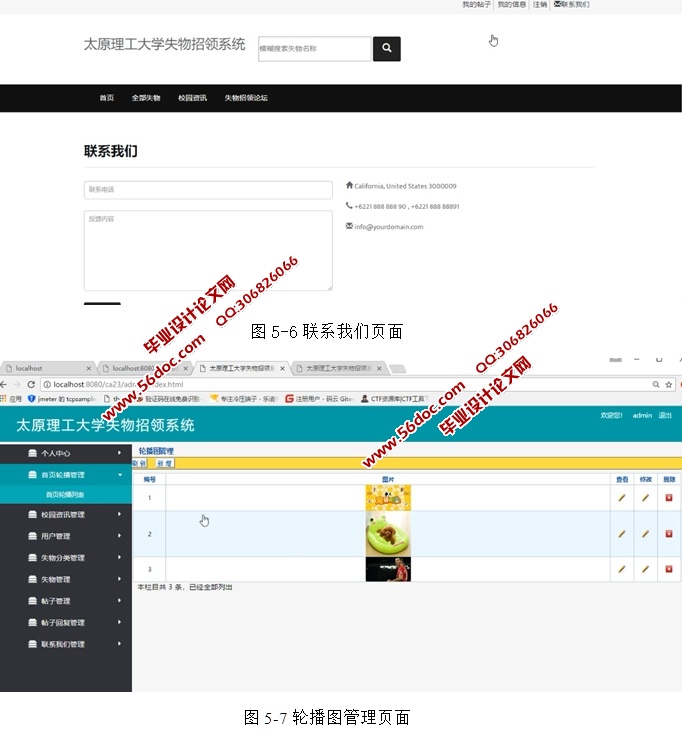
Task: Delete carousel image row 2 with red icon
Action: pyautogui.click(x=669, y=534)
